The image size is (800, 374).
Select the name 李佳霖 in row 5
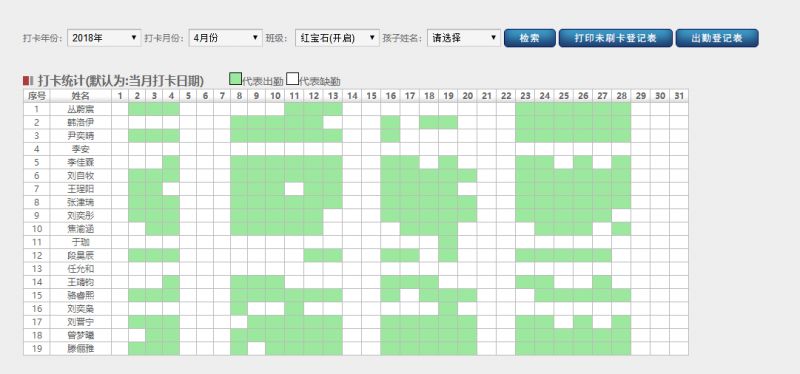[81, 162]
